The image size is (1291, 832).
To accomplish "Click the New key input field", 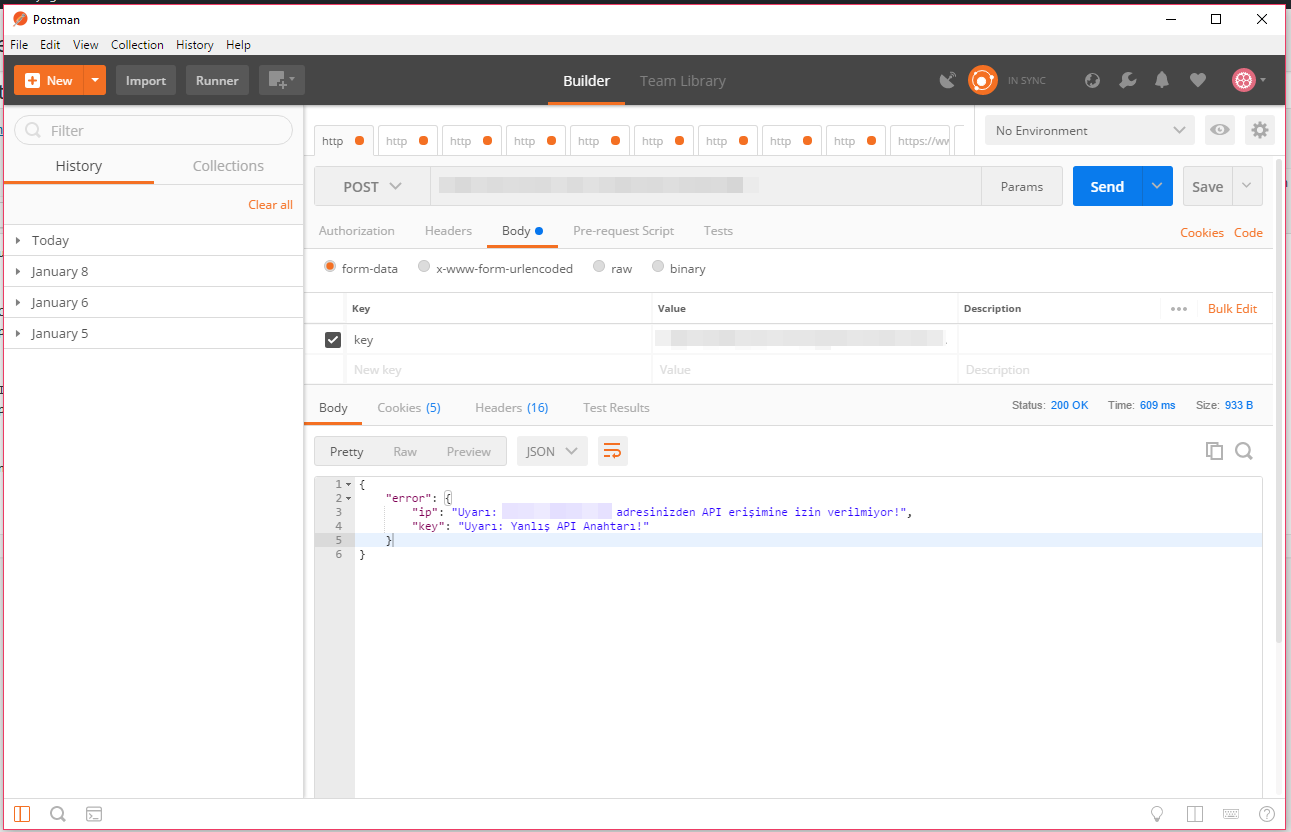I will (x=498, y=370).
